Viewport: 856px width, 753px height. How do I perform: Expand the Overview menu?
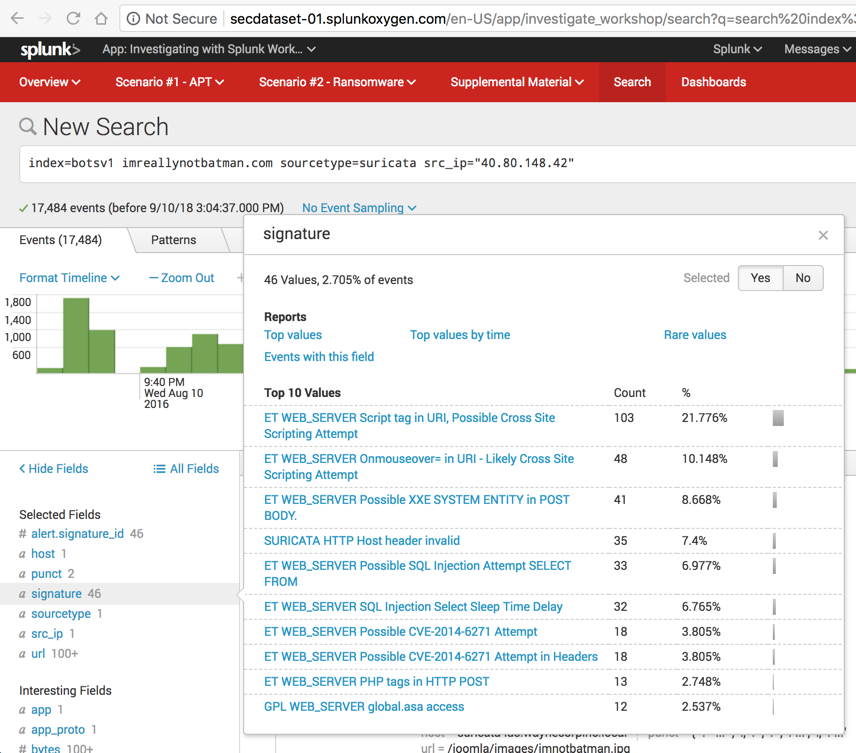click(50, 82)
